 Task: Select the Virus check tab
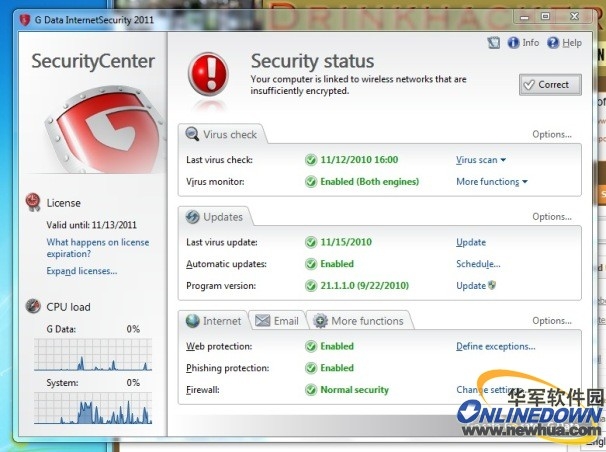[223, 134]
